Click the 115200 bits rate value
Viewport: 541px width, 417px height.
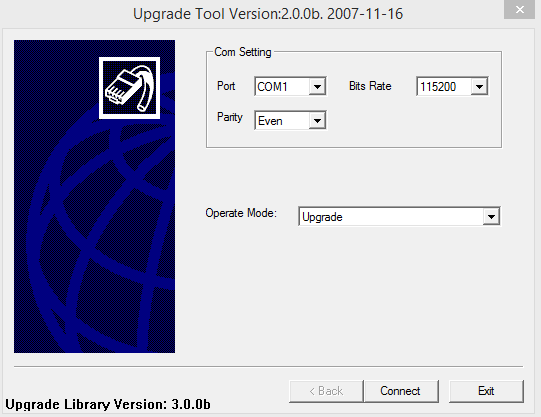[452, 87]
